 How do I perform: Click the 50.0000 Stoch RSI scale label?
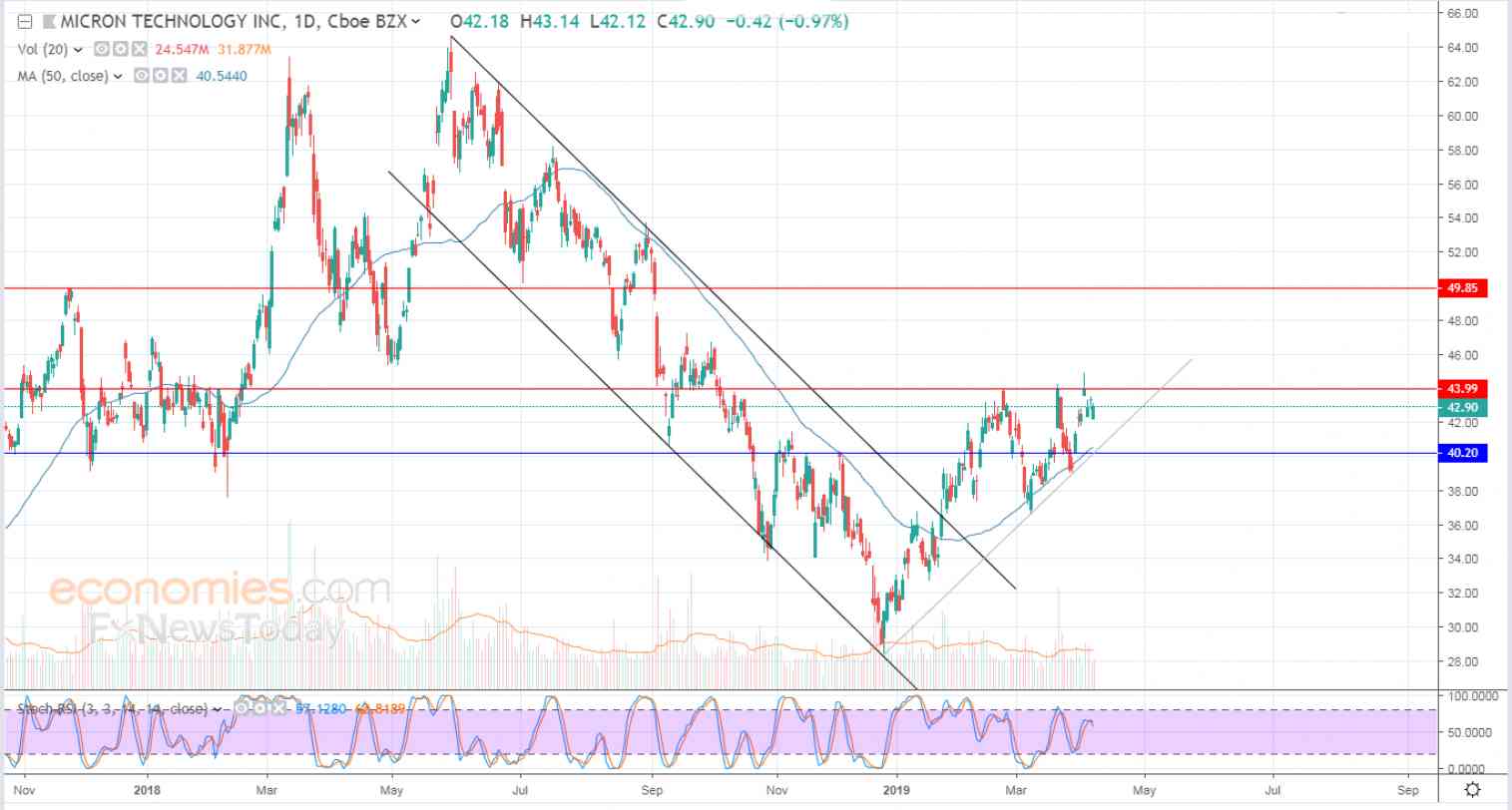(x=1471, y=732)
